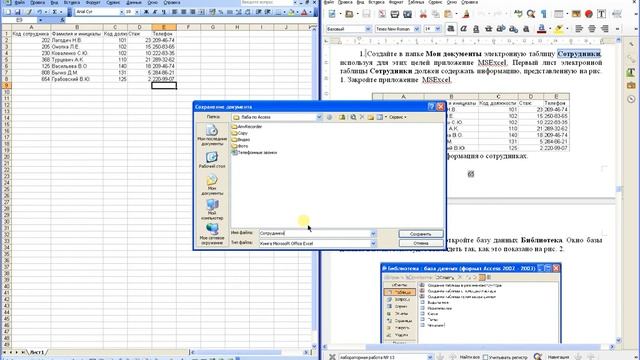Toggle strikethrough in Writer toolbar
Viewport: 640px width, 360px height.
(x=489, y=29)
